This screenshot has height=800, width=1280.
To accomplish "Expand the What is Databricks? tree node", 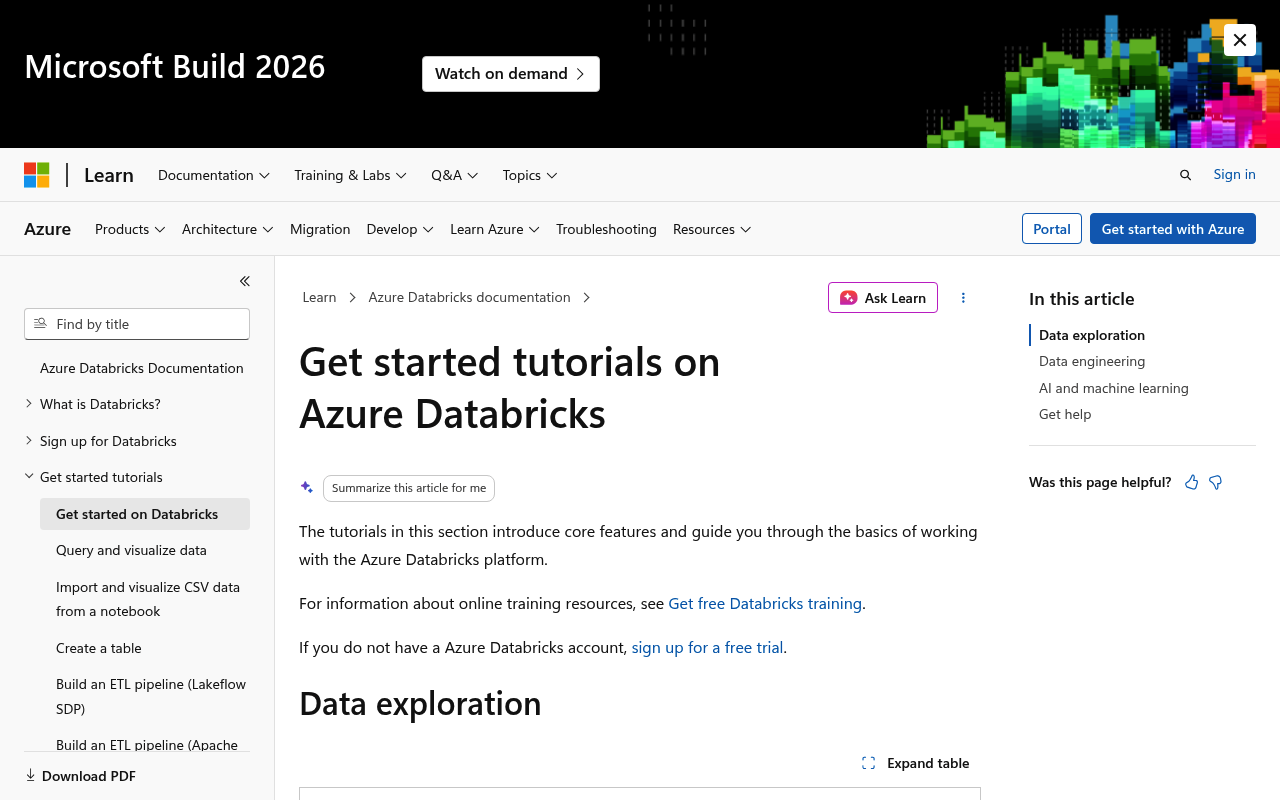I will tap(29, 404).
